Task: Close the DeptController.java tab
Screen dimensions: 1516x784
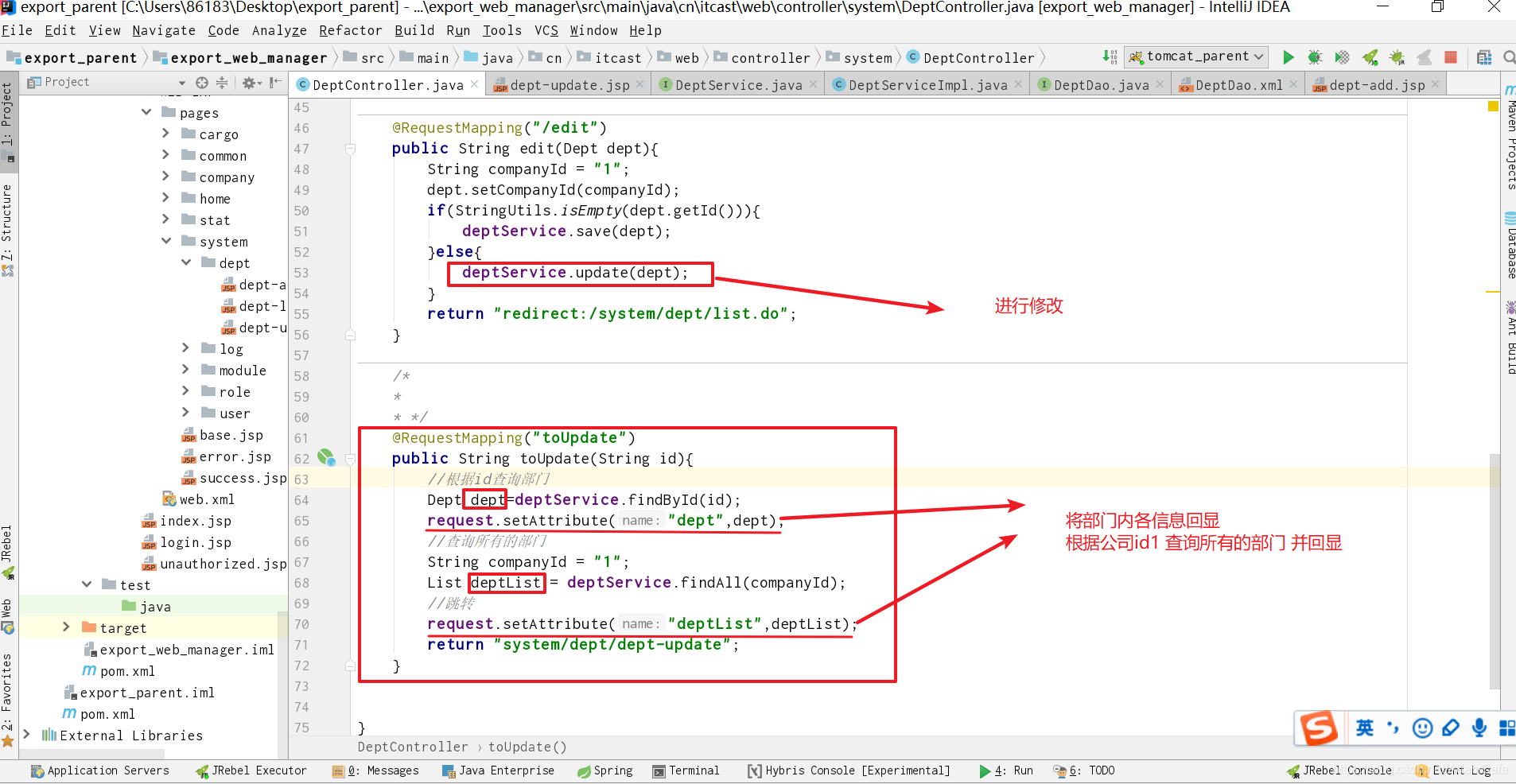Action: pyautogui.click(x=475, y=83)
